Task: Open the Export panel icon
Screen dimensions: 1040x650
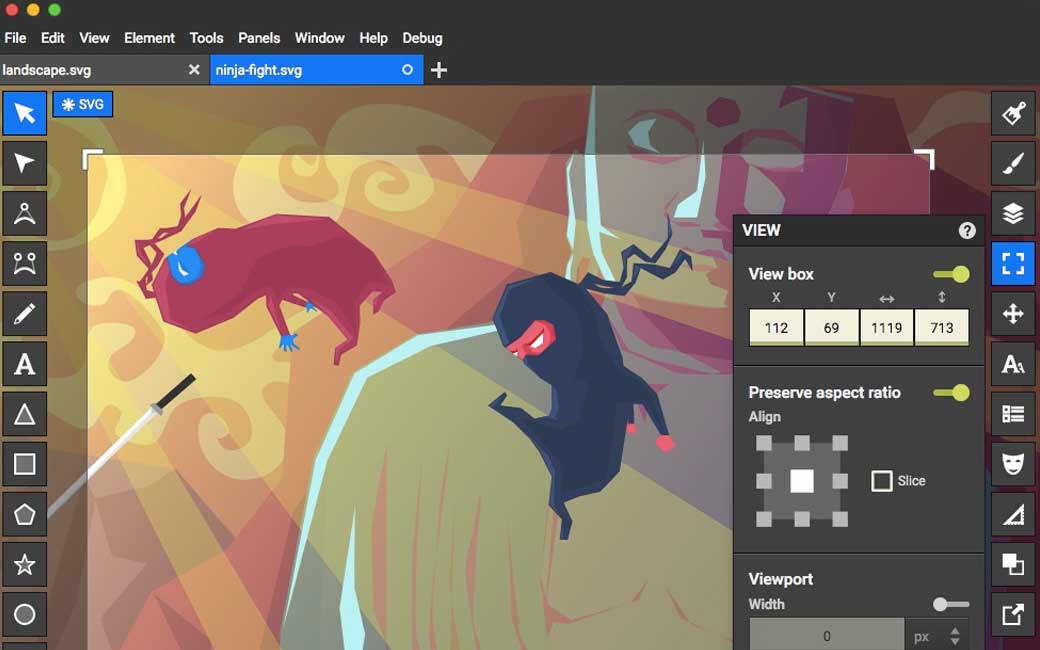Action: pos(1013,614)
